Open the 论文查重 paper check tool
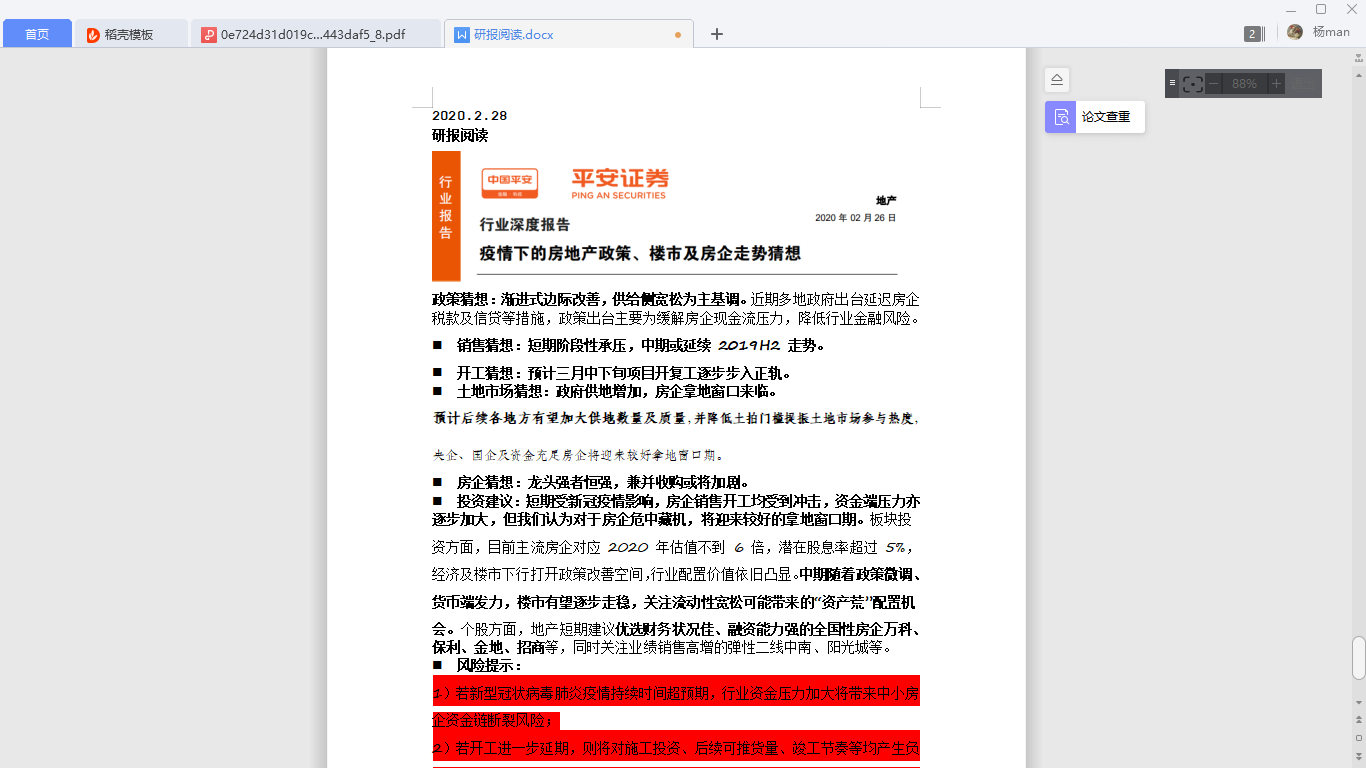 point(1095,117)
